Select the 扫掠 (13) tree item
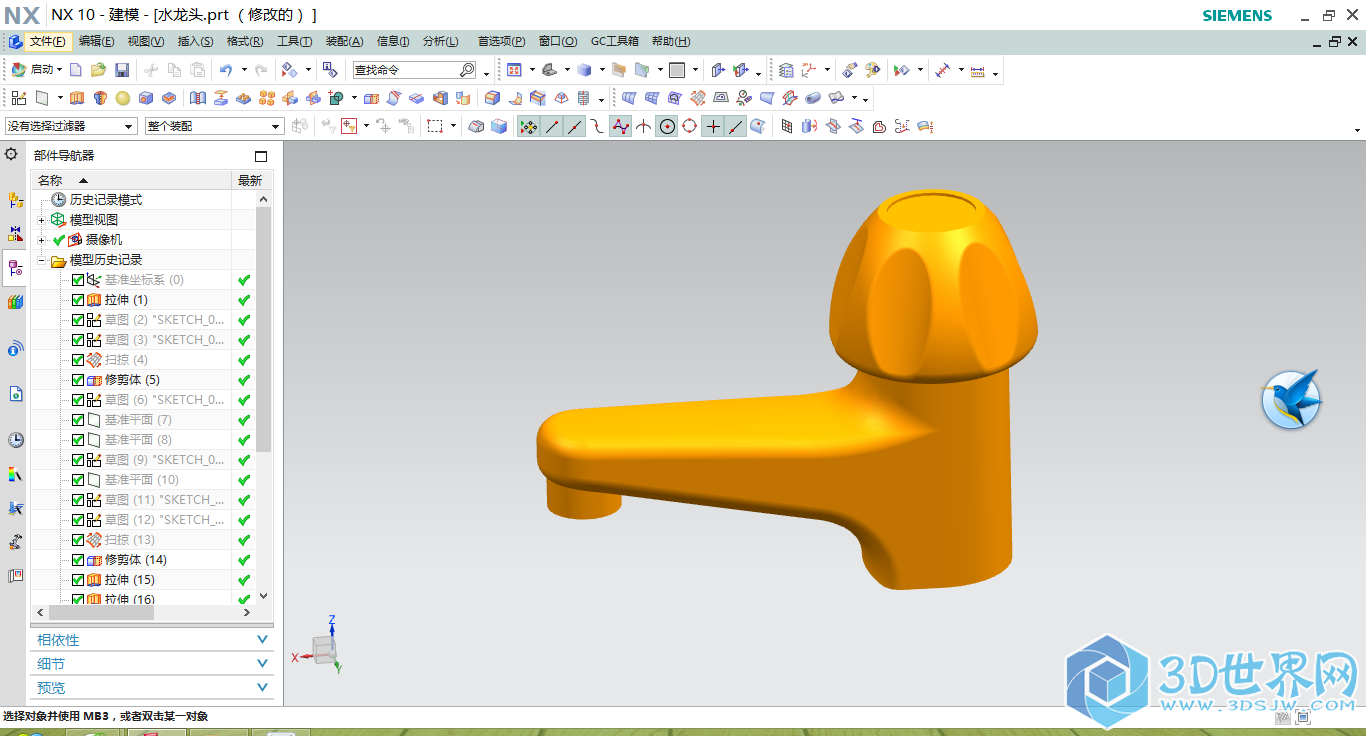The height and width of the screenshot is (736, 1366). click(x=130, y=540)
